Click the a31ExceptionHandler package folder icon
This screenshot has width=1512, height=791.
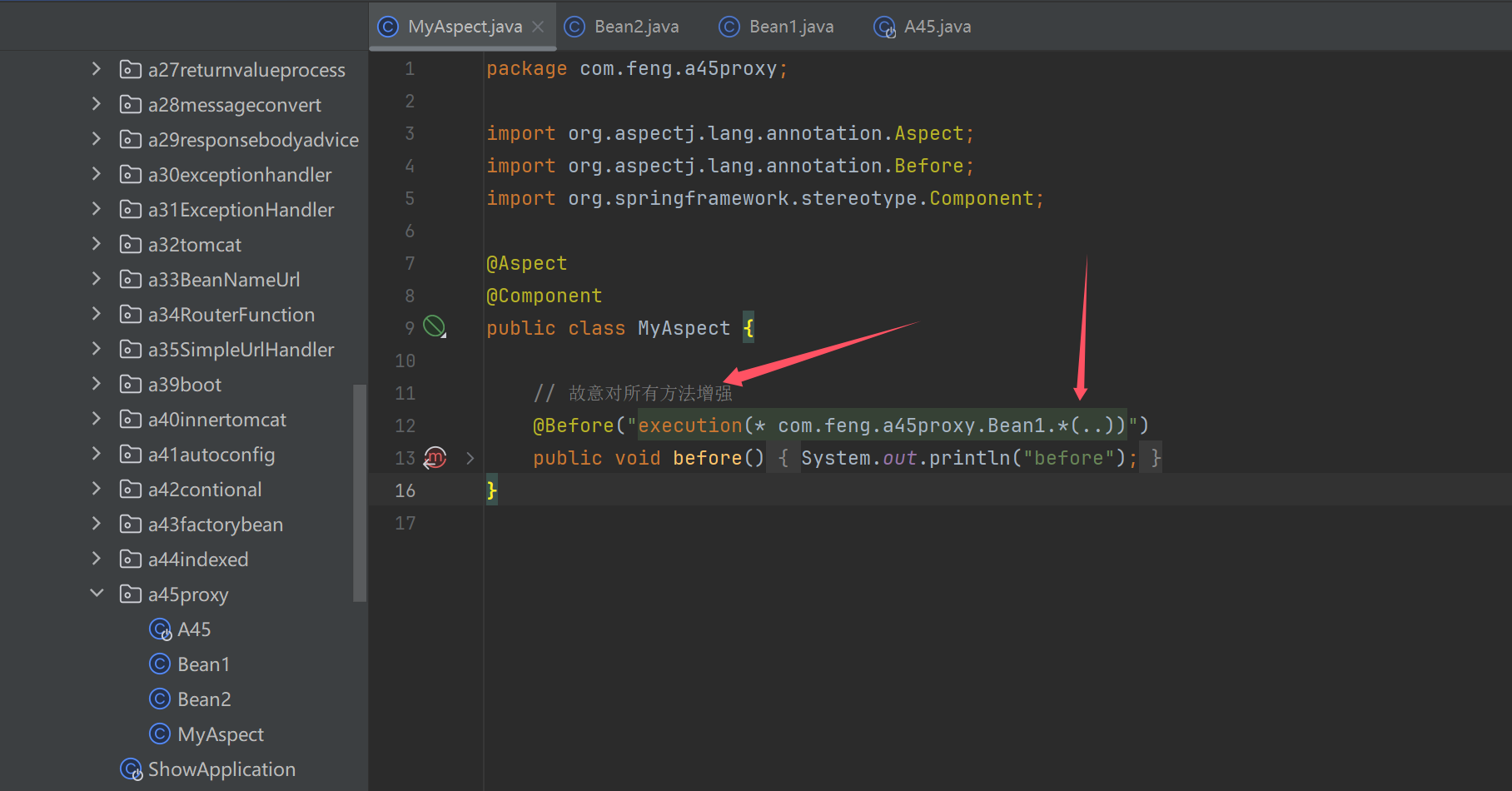131,209
